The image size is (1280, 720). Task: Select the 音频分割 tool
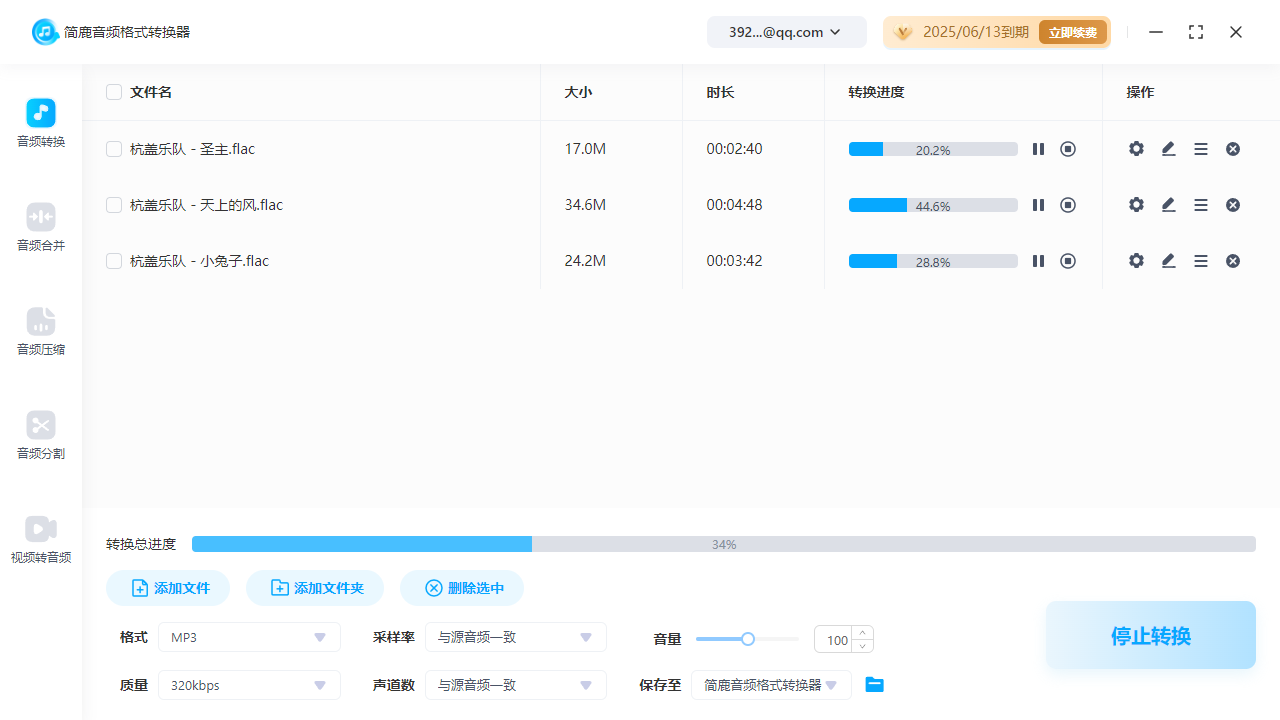[x=40, y=436]
